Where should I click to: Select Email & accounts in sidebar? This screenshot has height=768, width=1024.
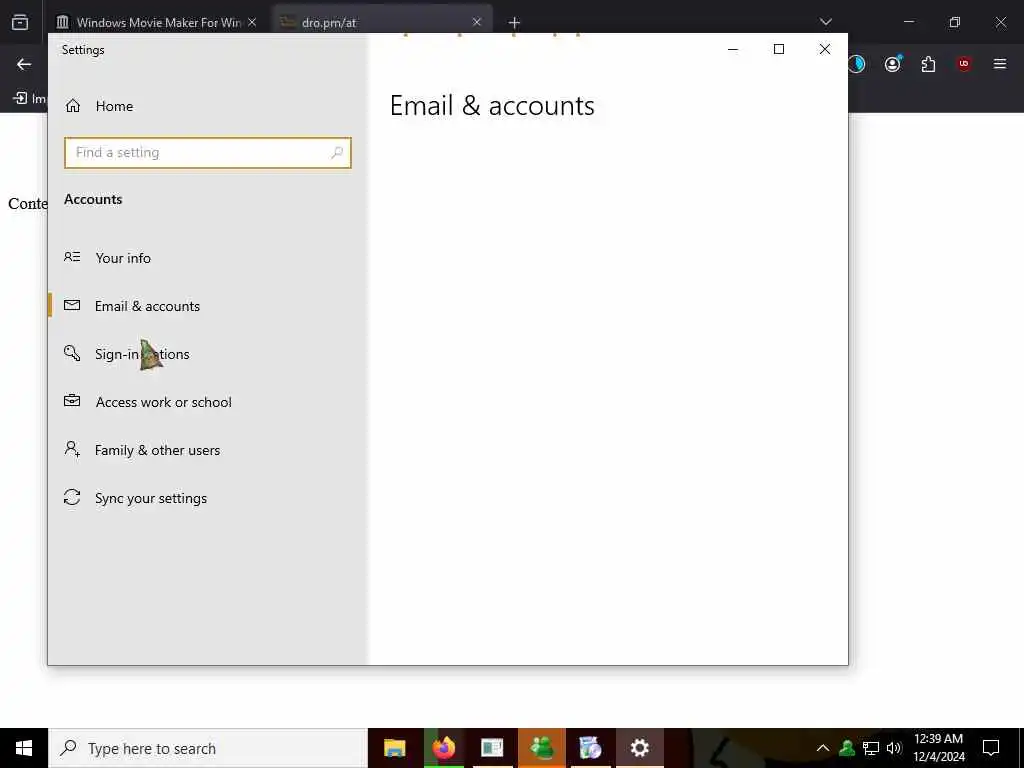208,306
